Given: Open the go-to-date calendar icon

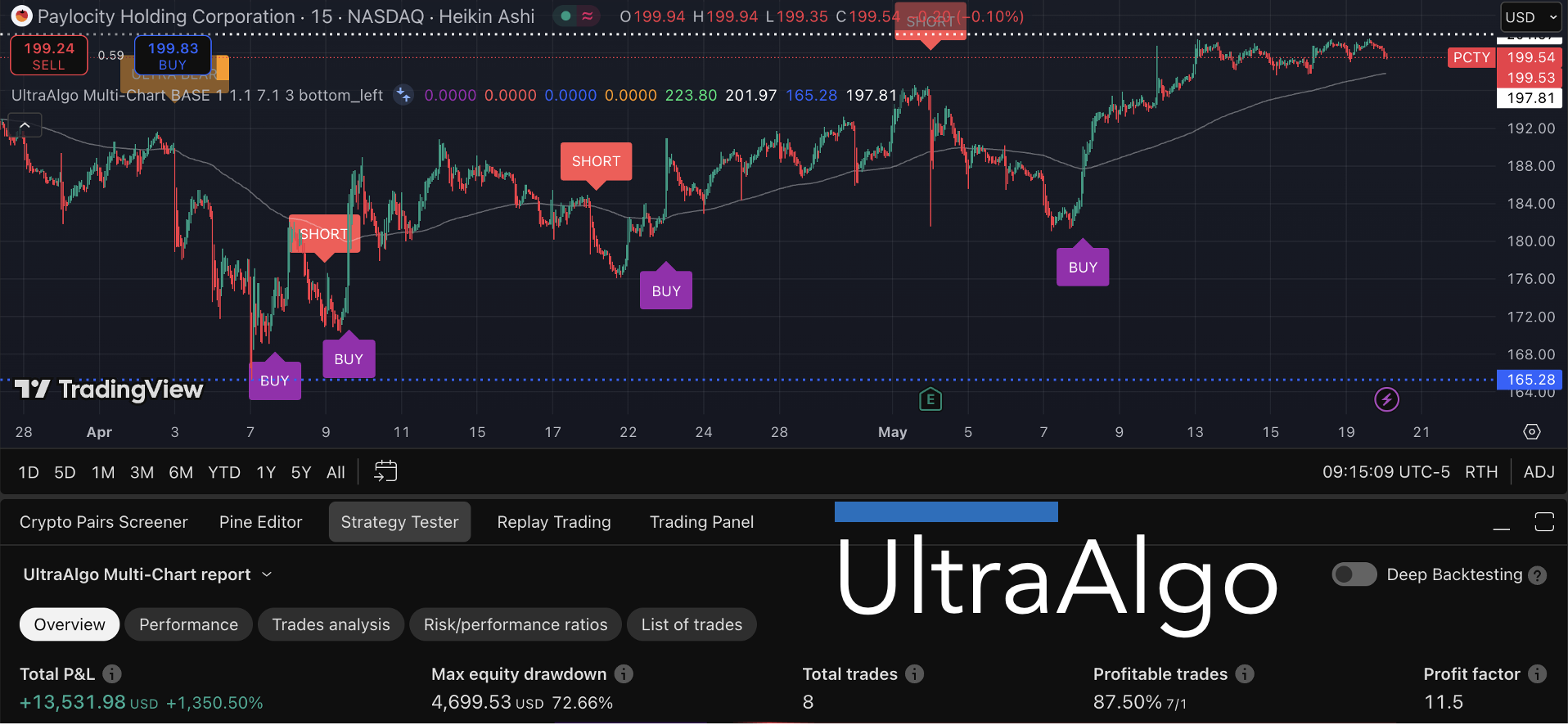Looking at the screenshot, I should (385, 471).
